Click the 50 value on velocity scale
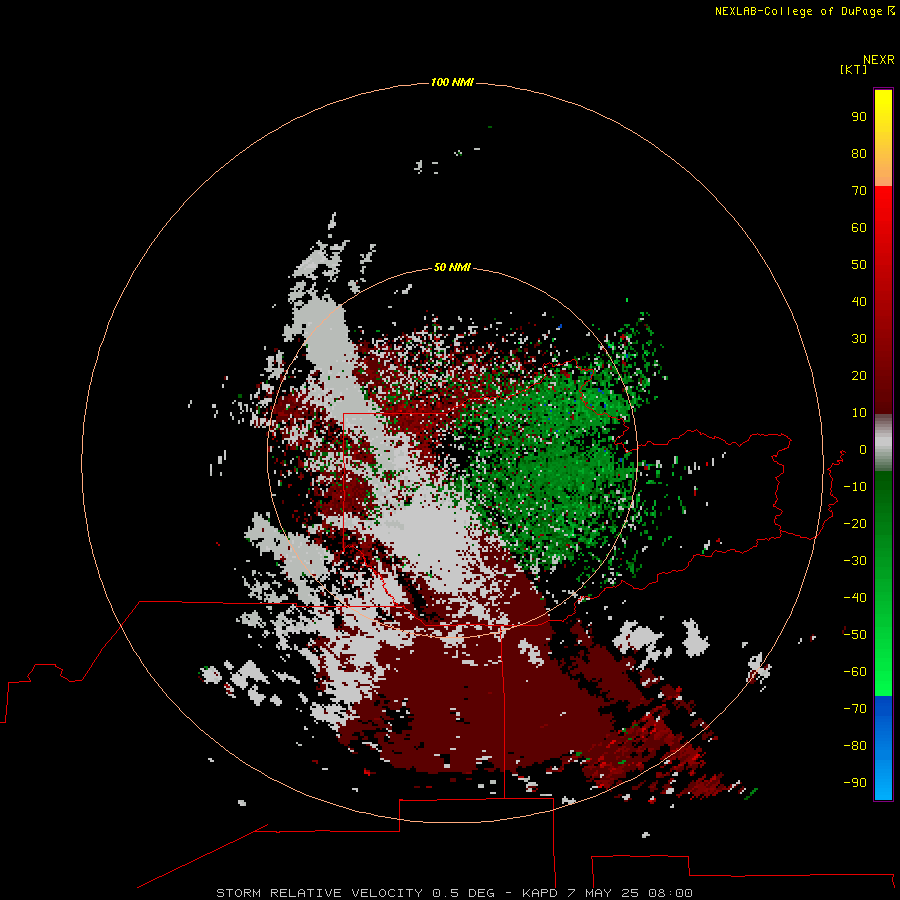 click(859, 265)
